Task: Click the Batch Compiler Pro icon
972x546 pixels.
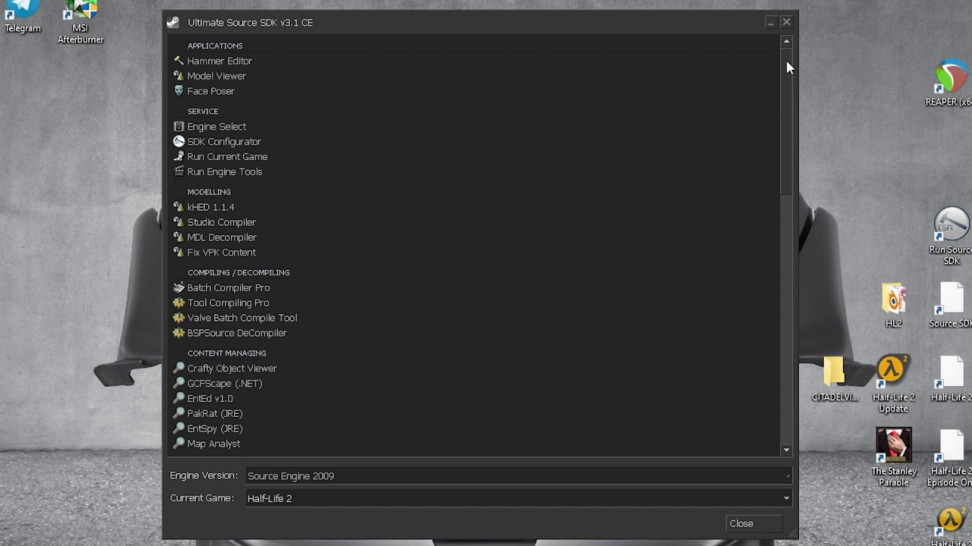Action: (179, 288)
